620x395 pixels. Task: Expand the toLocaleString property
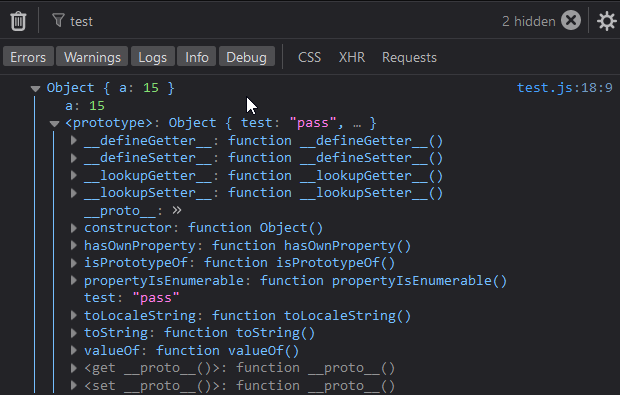(74, 315)
